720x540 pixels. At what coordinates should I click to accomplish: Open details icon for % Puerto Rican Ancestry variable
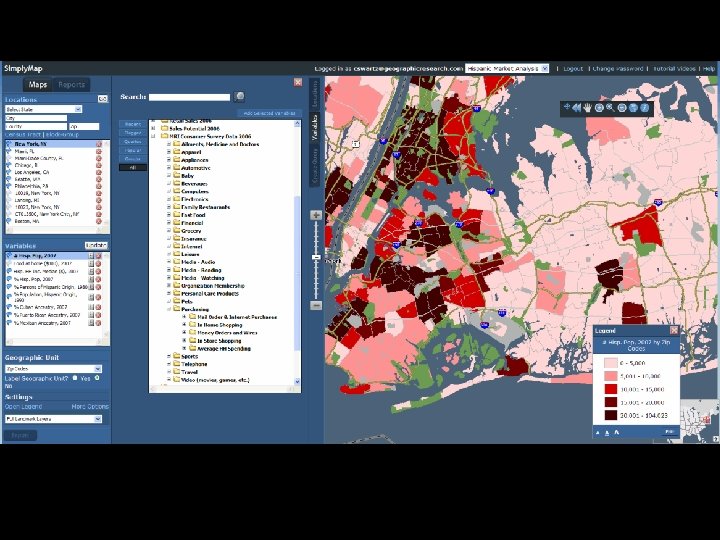[x=91, y=315]
